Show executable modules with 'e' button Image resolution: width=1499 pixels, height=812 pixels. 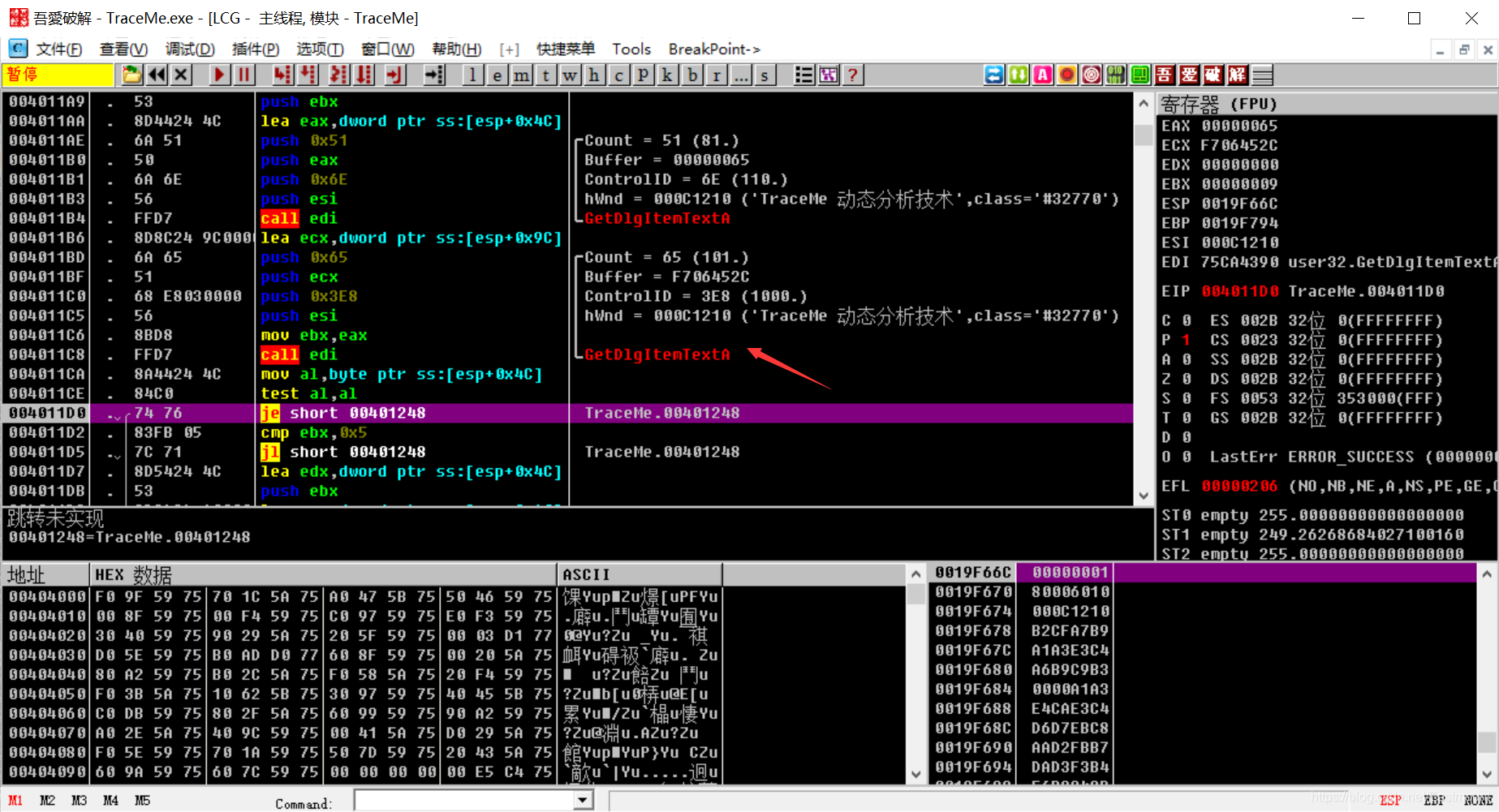(x=498, y=75)
